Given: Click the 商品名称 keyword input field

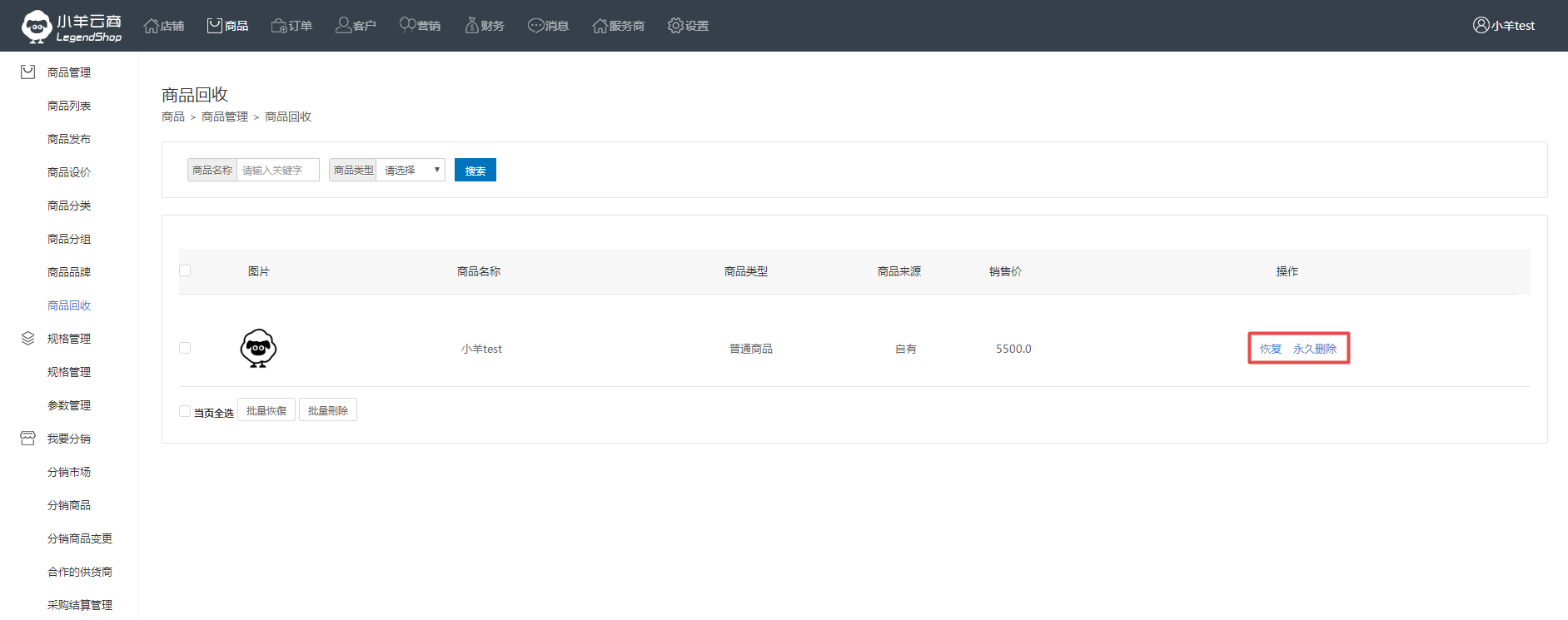Looking at the screenshot, I should pyautogui.click(x=277, y=170).
